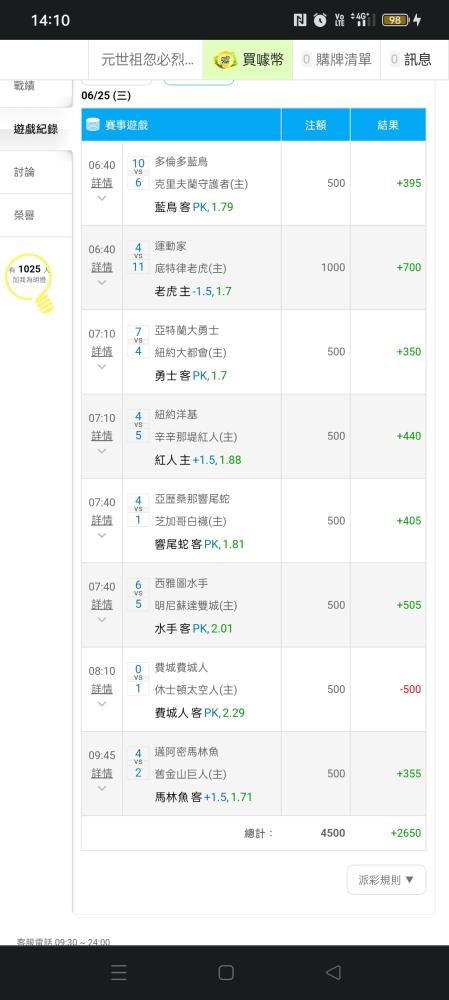The image size is (449, 1000).
Task: Open 詳情 link for the 紐約洋基 game
Action: tap(102, 436)
